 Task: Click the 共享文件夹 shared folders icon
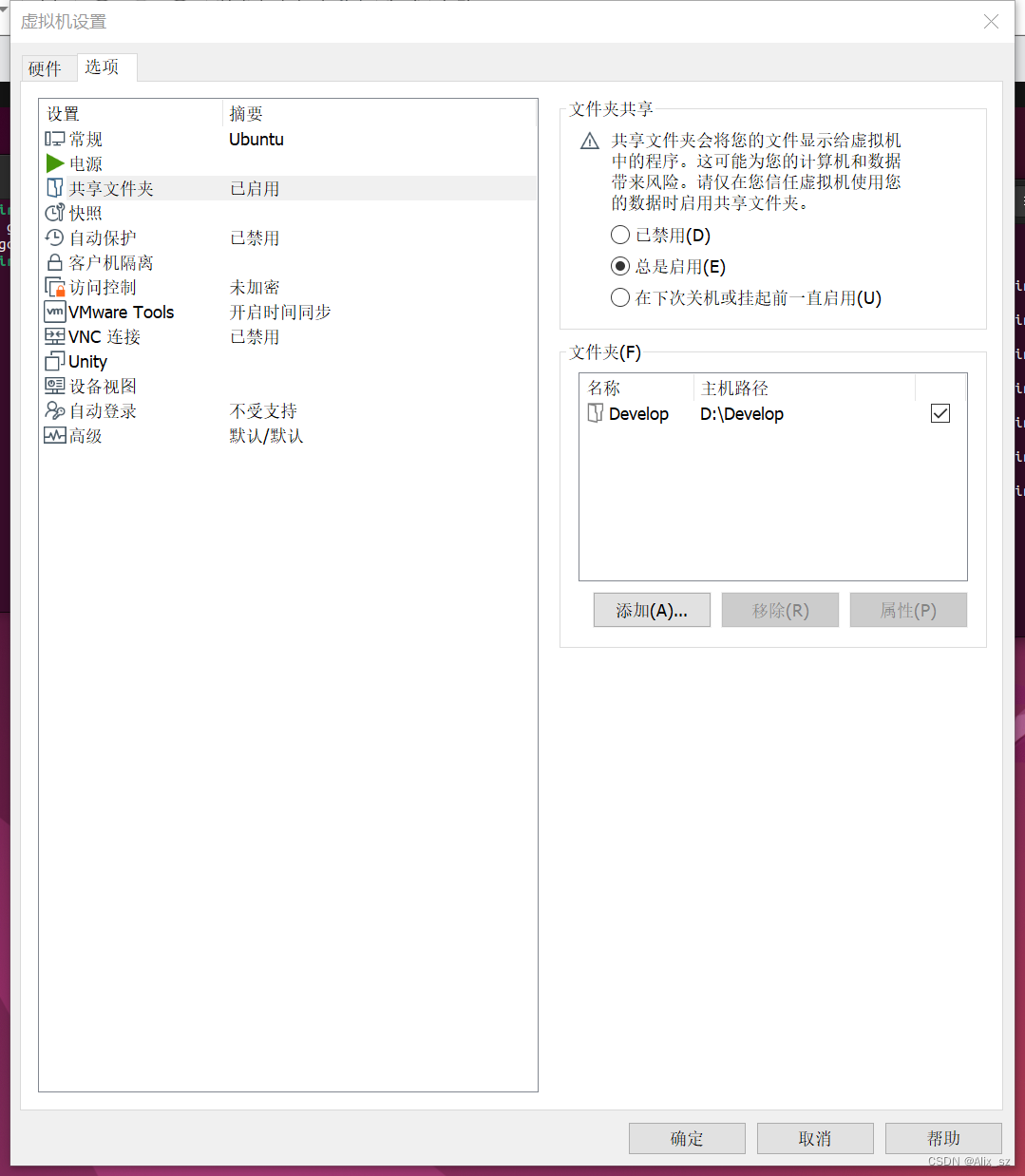[x=55, y=188]
